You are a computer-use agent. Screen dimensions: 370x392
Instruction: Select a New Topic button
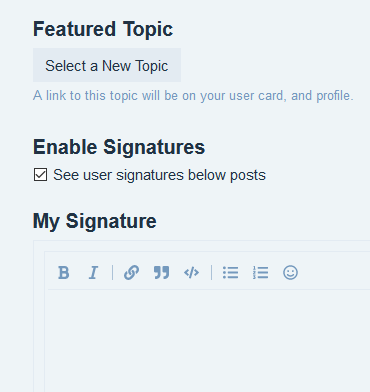point(107,65)
